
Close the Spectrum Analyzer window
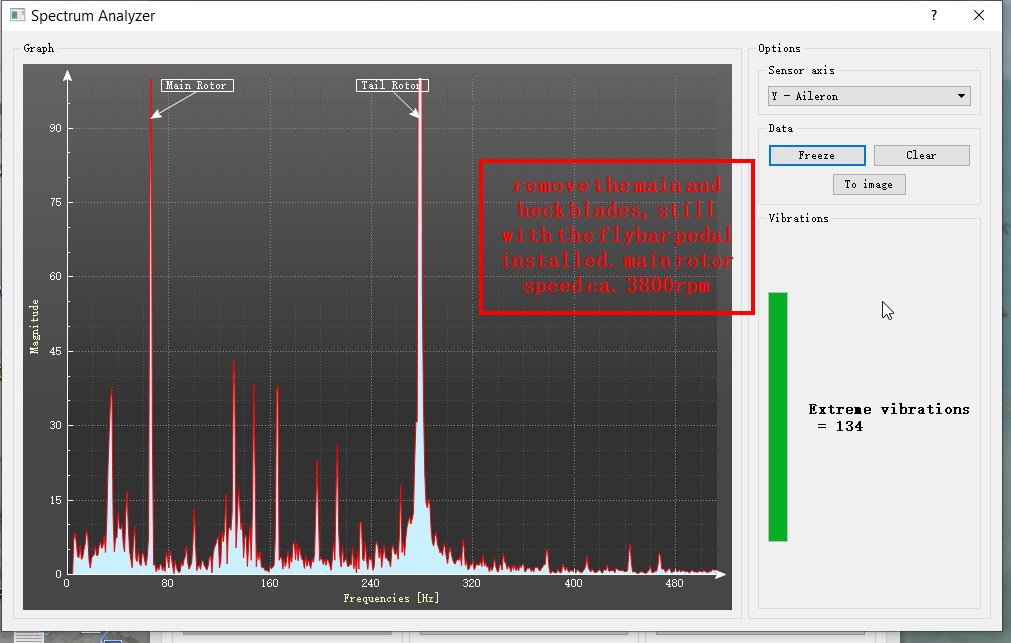(979, 16)
